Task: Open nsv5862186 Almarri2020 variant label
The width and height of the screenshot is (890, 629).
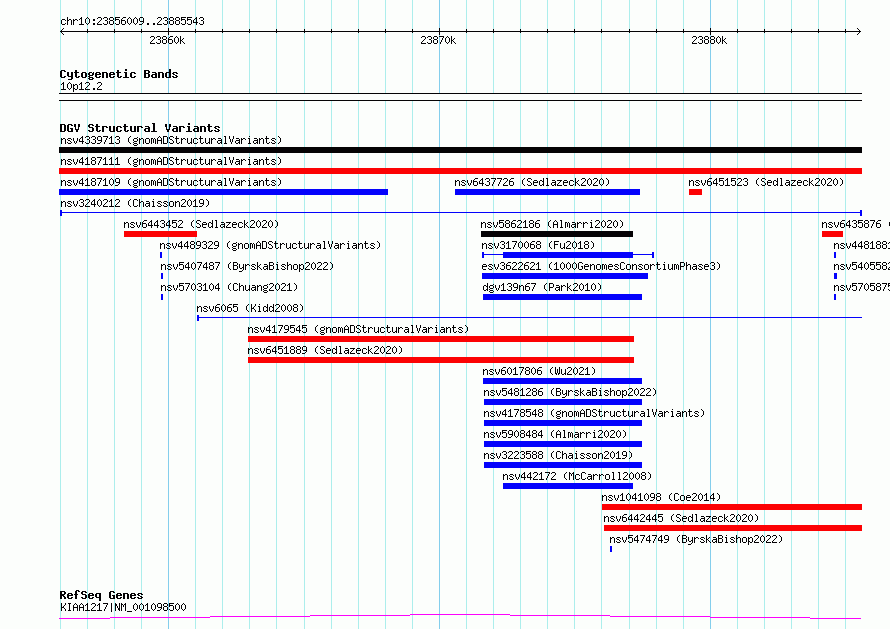Action: click(552, 224)
